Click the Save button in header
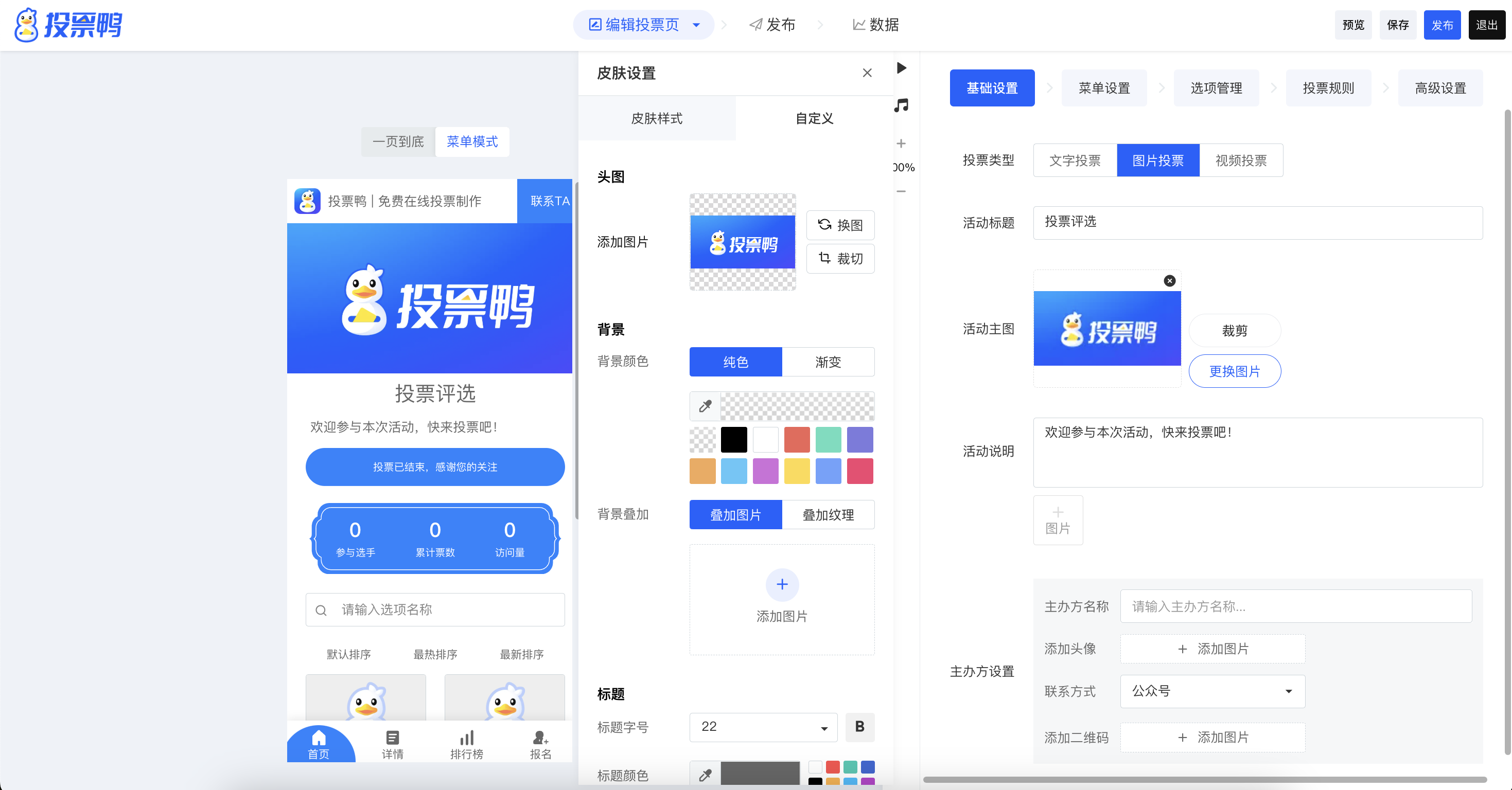The image size is (1512, 790). pos(1398,25)
